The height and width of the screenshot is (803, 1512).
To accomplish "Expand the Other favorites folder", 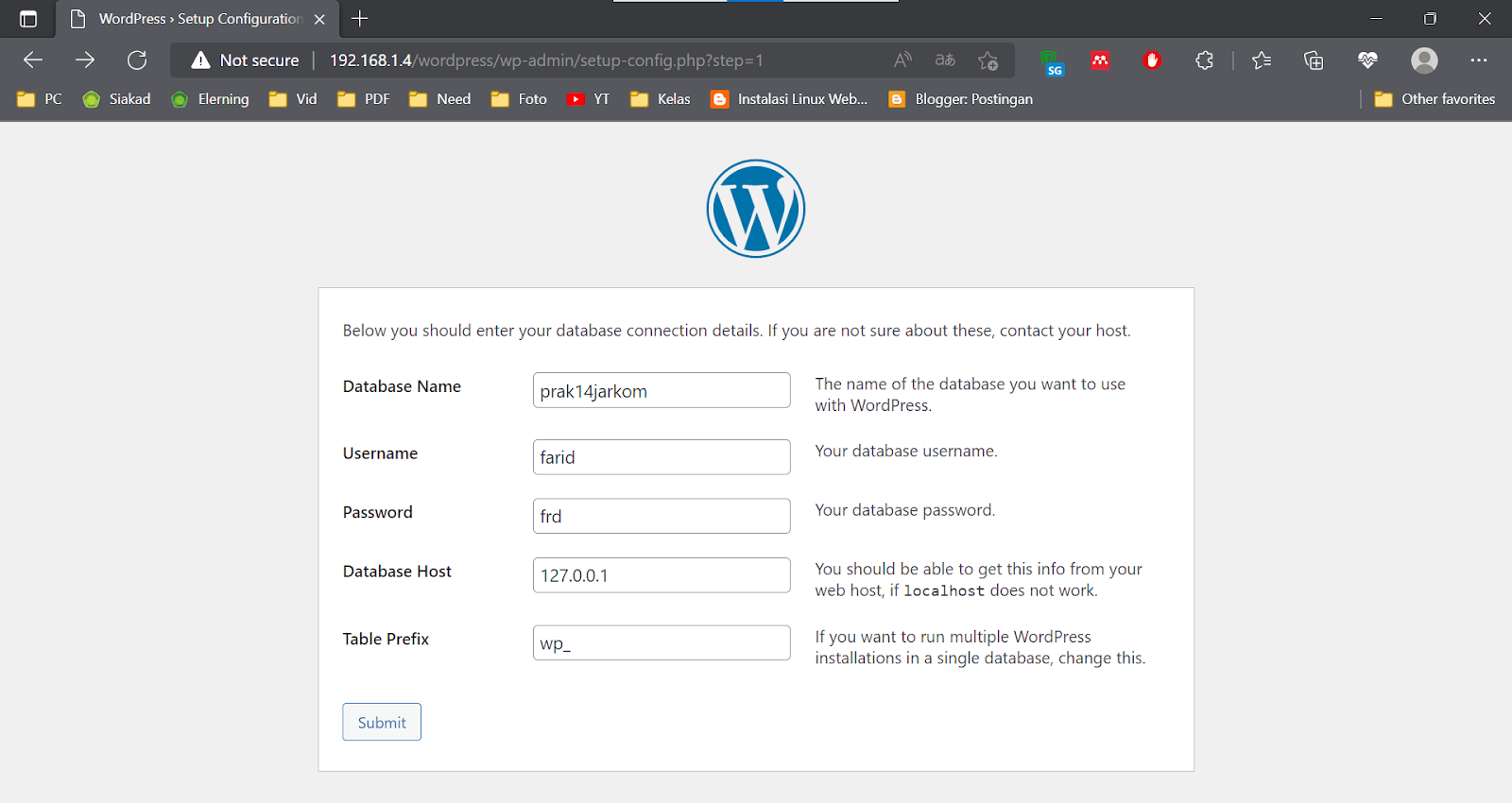I will click(x=1435, y=99).
